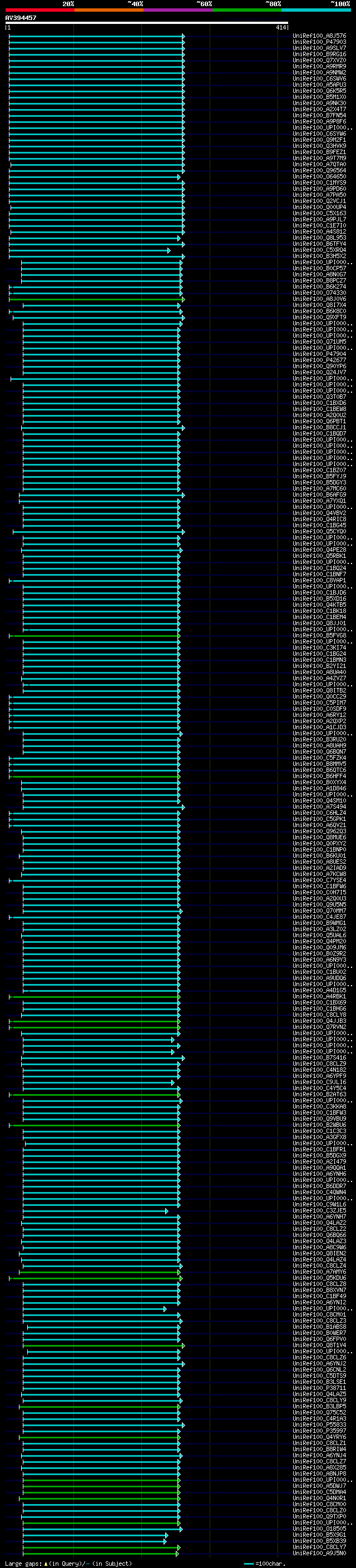The height and width of the screenshot is (1568, 356).
Task: Select label UniRef100_Q4PE28
Action: click(x=319, y=550)
